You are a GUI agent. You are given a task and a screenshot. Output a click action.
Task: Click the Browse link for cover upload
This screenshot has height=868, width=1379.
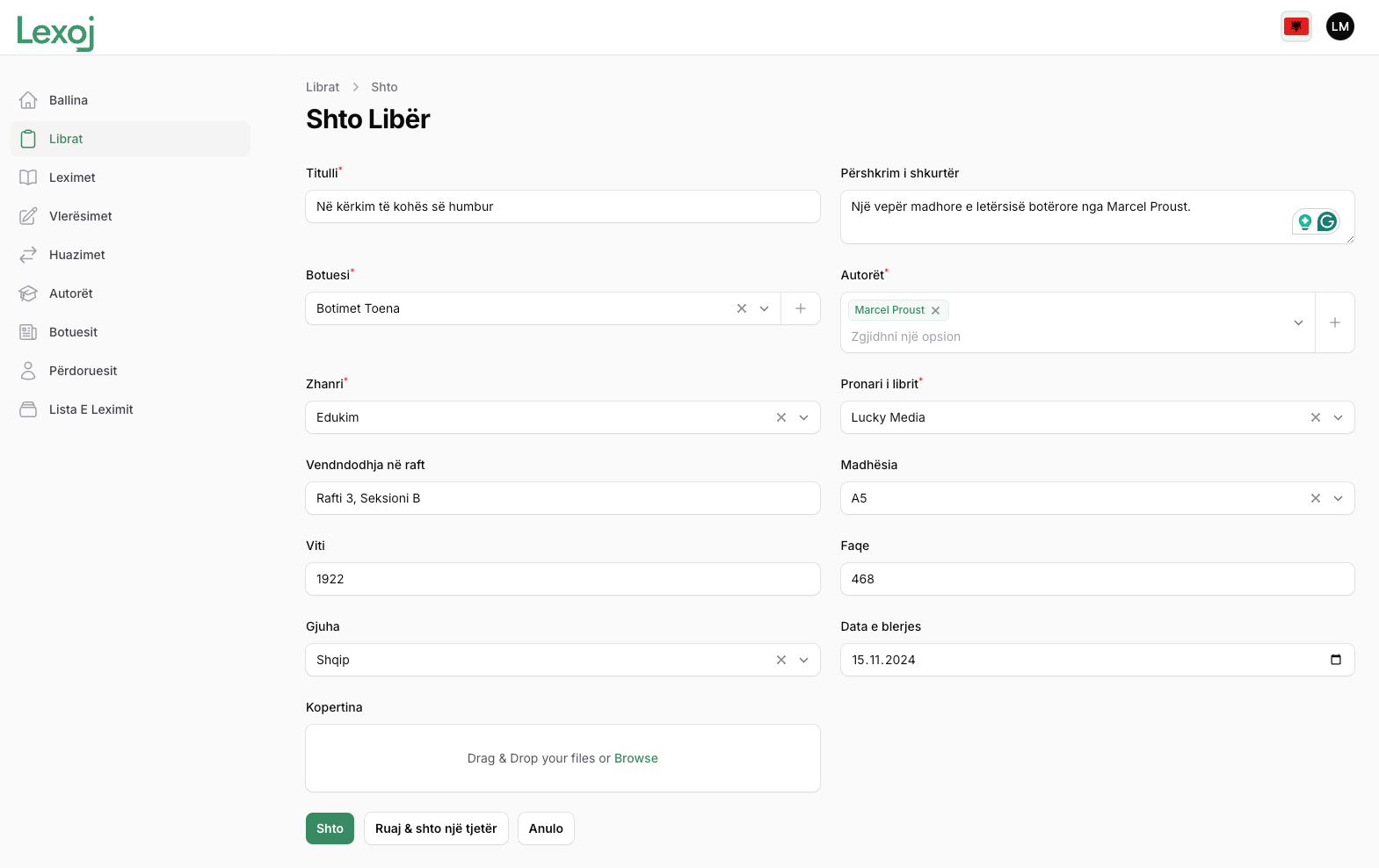point(635,758)
